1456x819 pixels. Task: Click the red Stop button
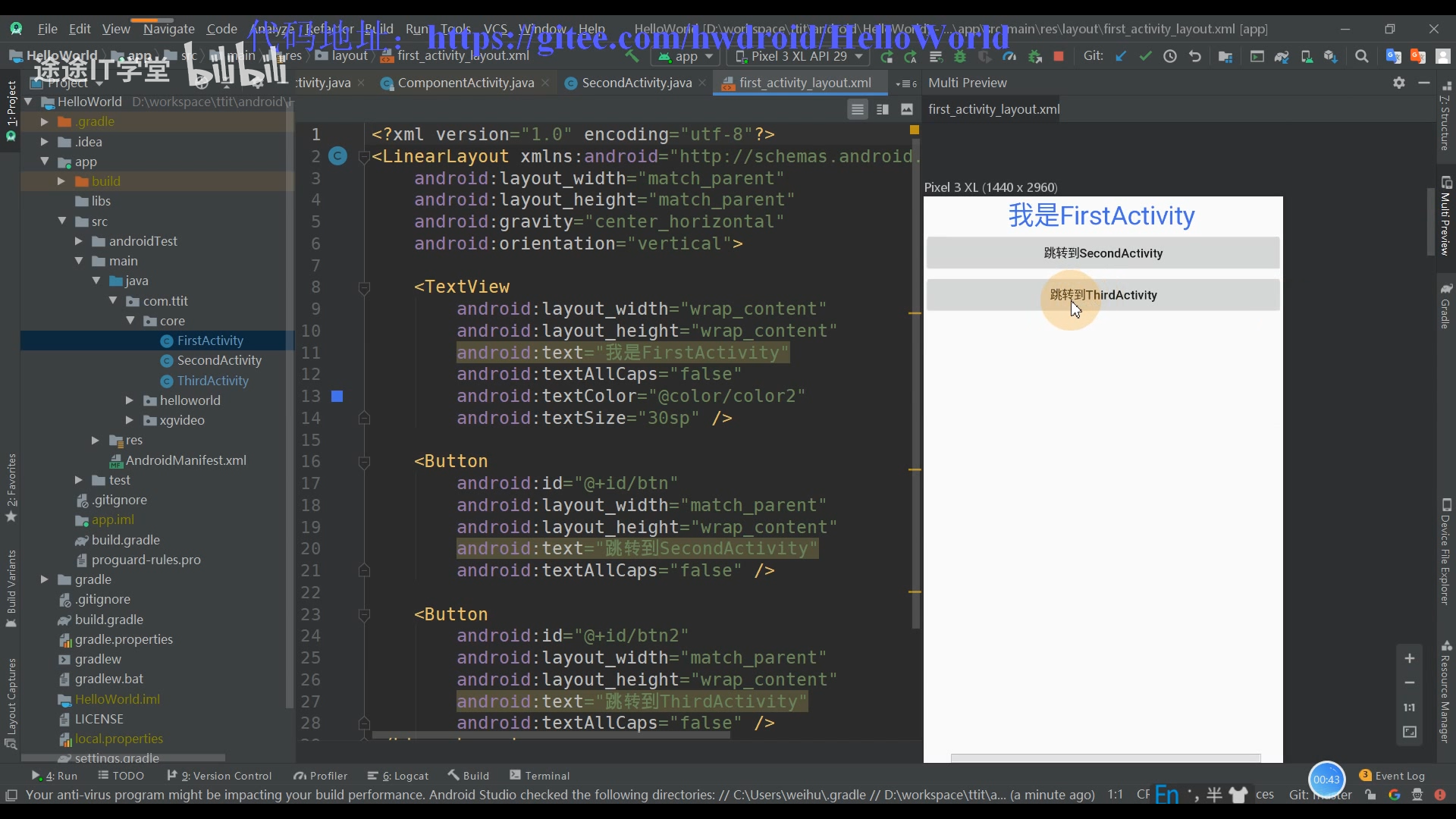point(1059,56)
